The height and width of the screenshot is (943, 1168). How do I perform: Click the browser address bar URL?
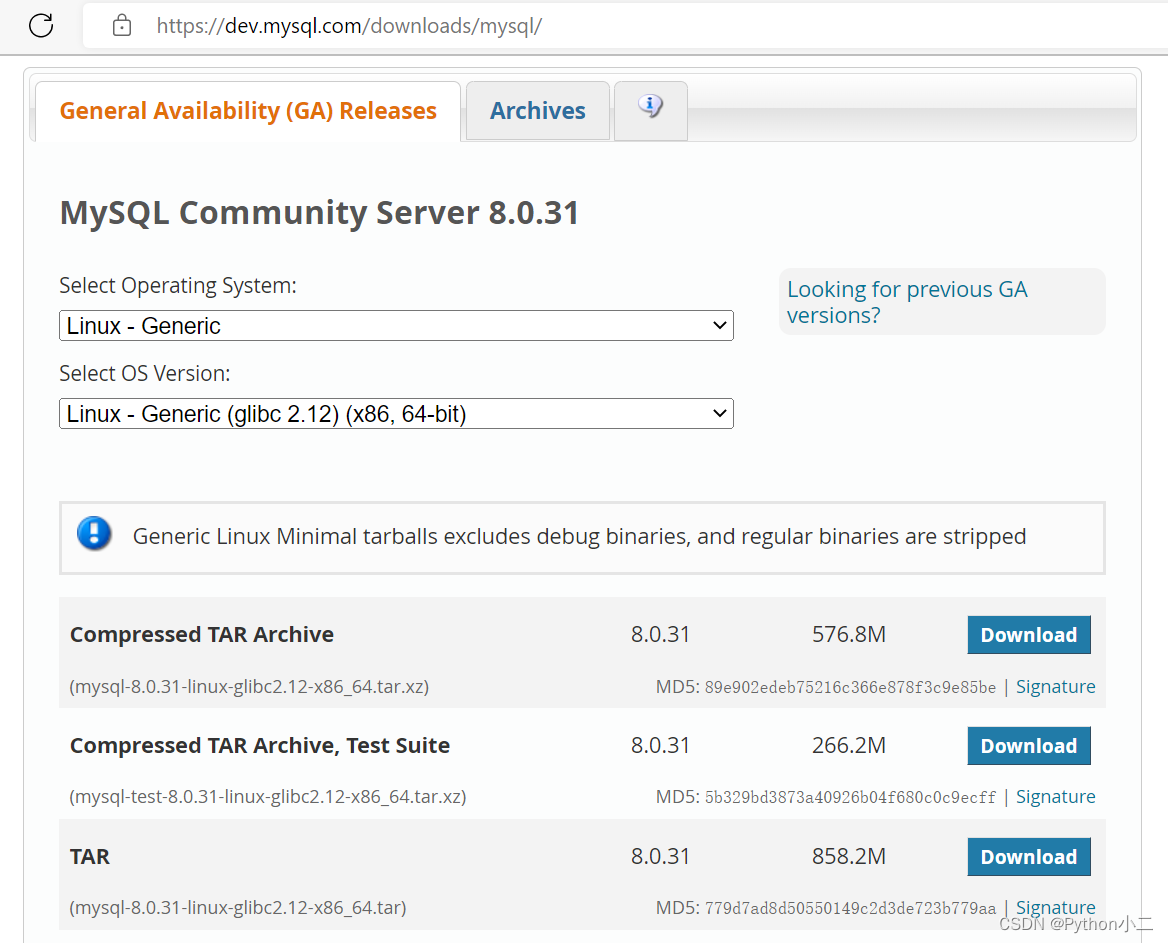(349, 26)
